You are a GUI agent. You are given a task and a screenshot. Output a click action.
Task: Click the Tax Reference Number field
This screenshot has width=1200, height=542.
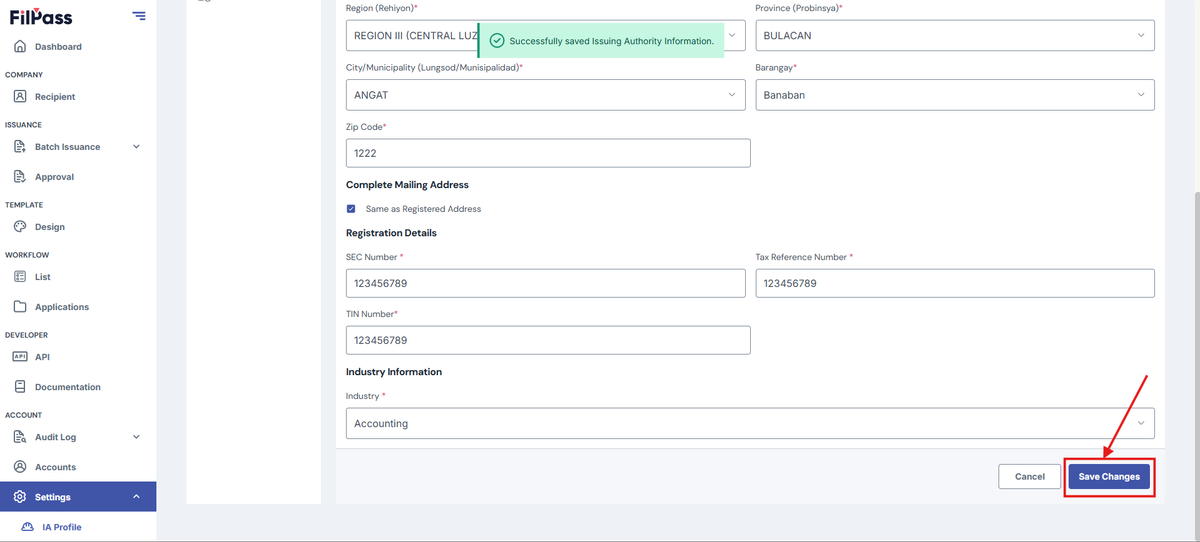click(955, 283)
